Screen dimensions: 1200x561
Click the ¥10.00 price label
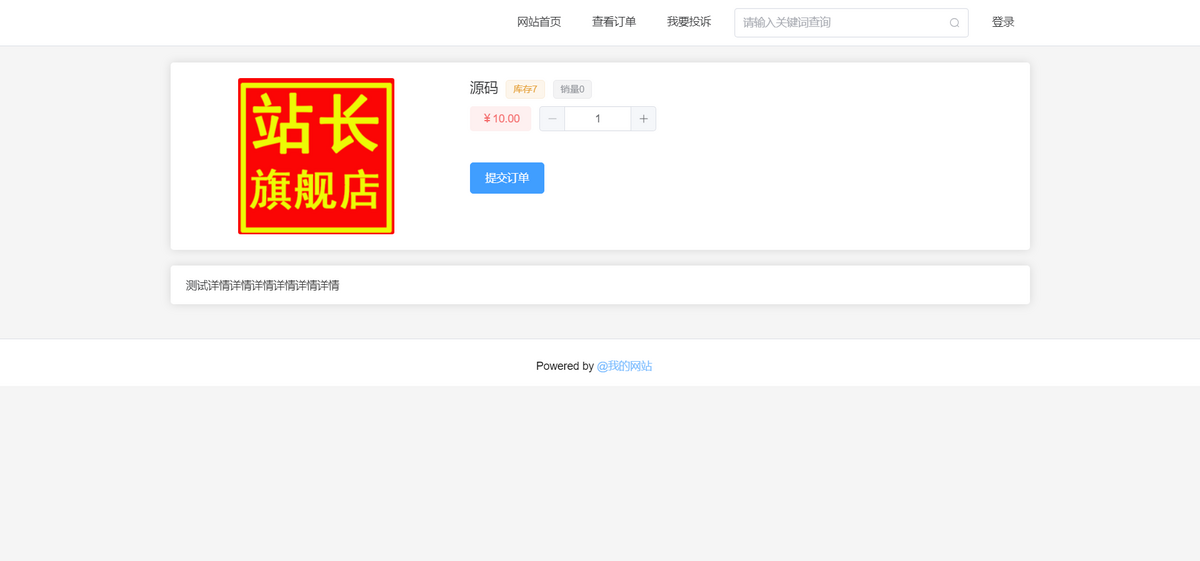click(501, 119)
